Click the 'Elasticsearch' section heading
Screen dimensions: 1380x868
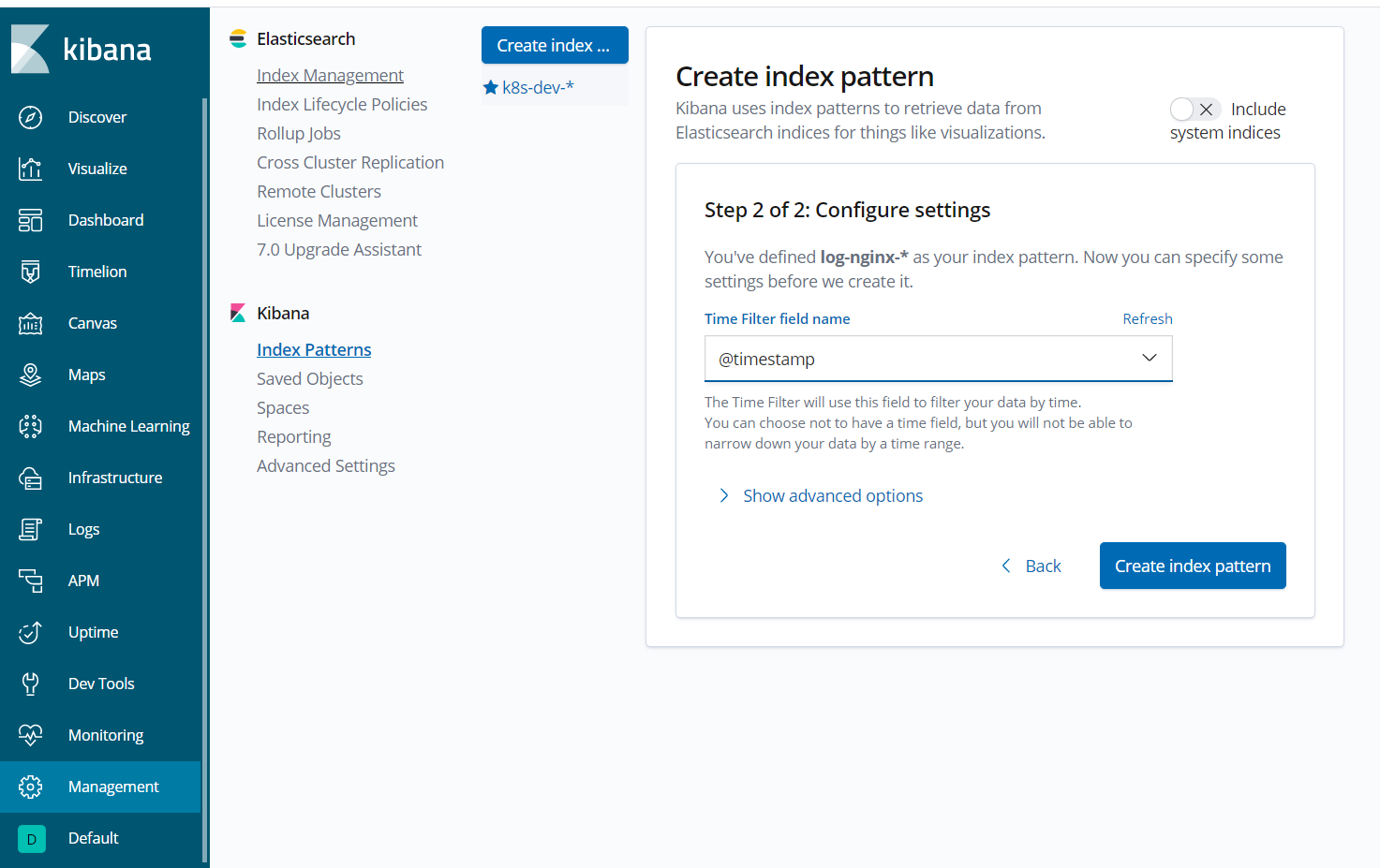click(x=306, y=38)
